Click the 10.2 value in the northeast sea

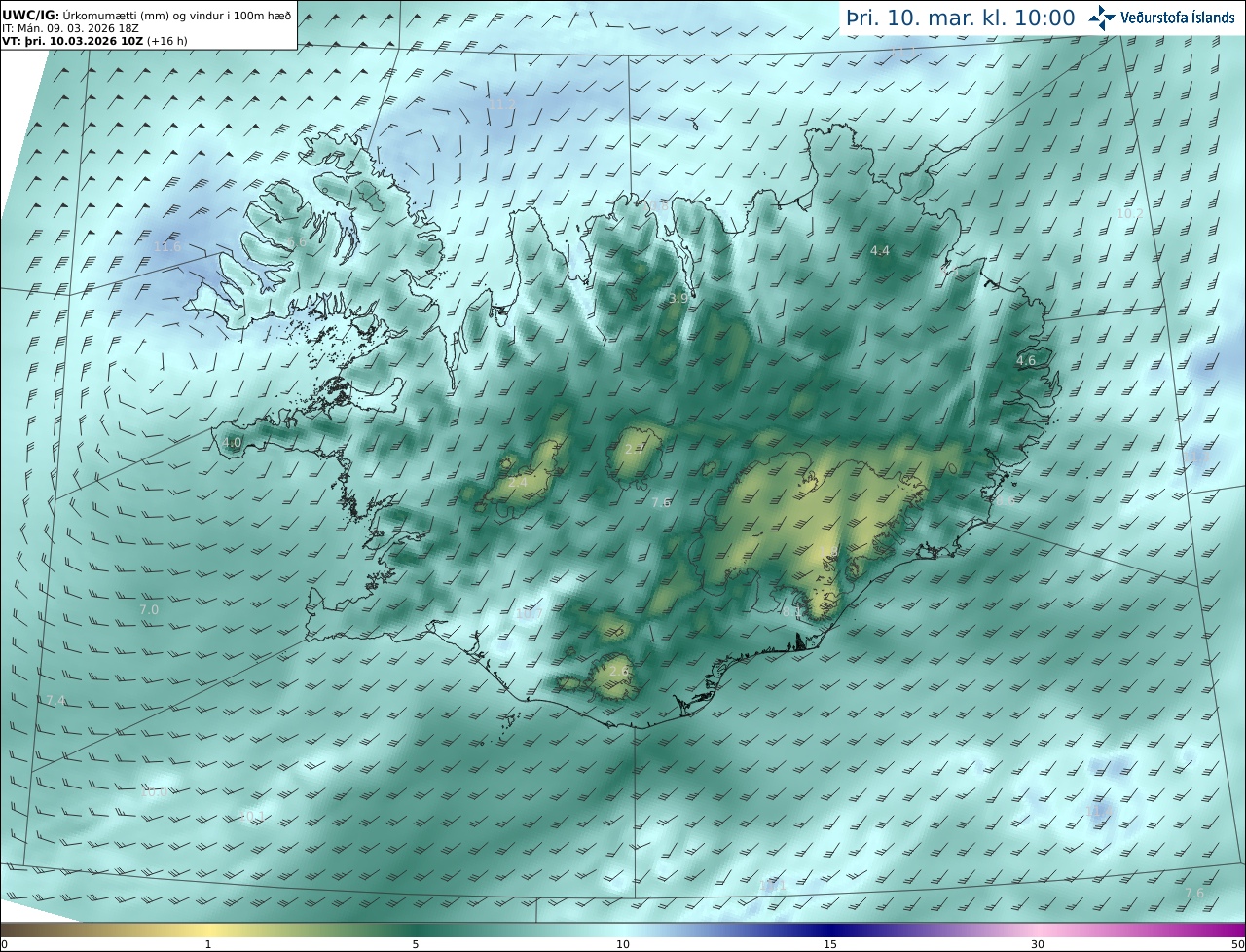(1129, 213)
